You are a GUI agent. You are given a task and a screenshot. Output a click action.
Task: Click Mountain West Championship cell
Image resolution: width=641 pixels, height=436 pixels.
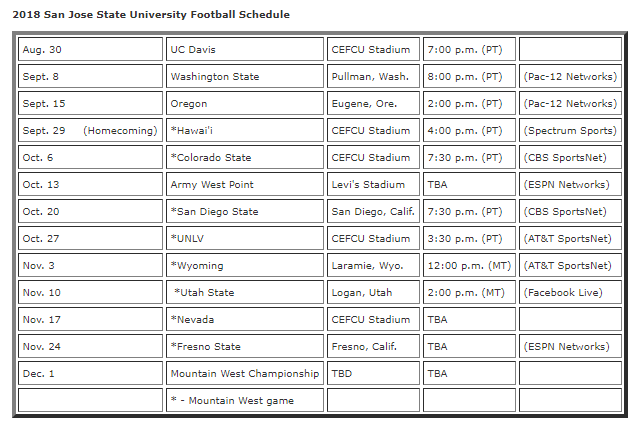point(245,374)
